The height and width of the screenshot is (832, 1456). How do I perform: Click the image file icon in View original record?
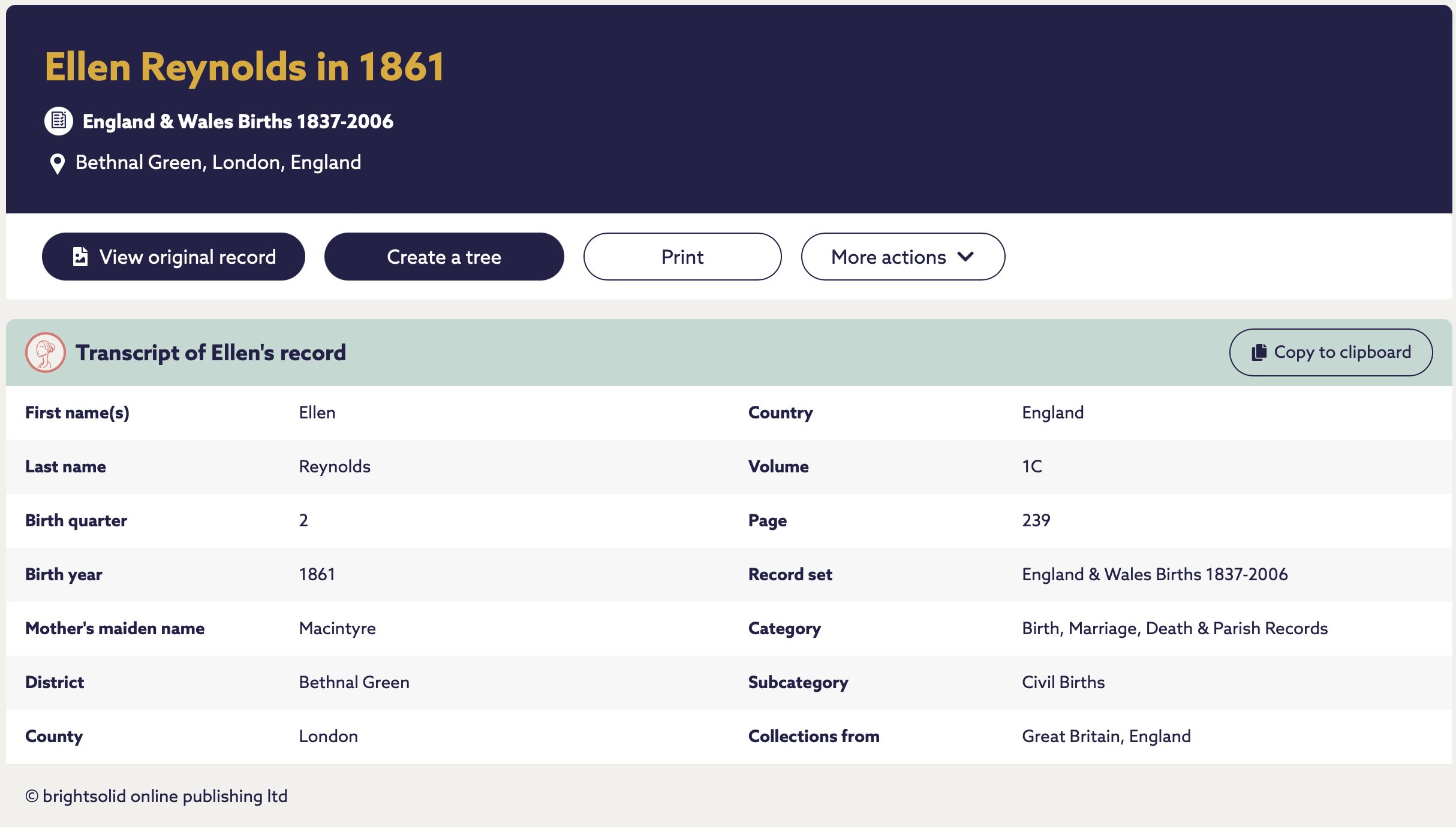pyautogui.click(x=80, y=257)
